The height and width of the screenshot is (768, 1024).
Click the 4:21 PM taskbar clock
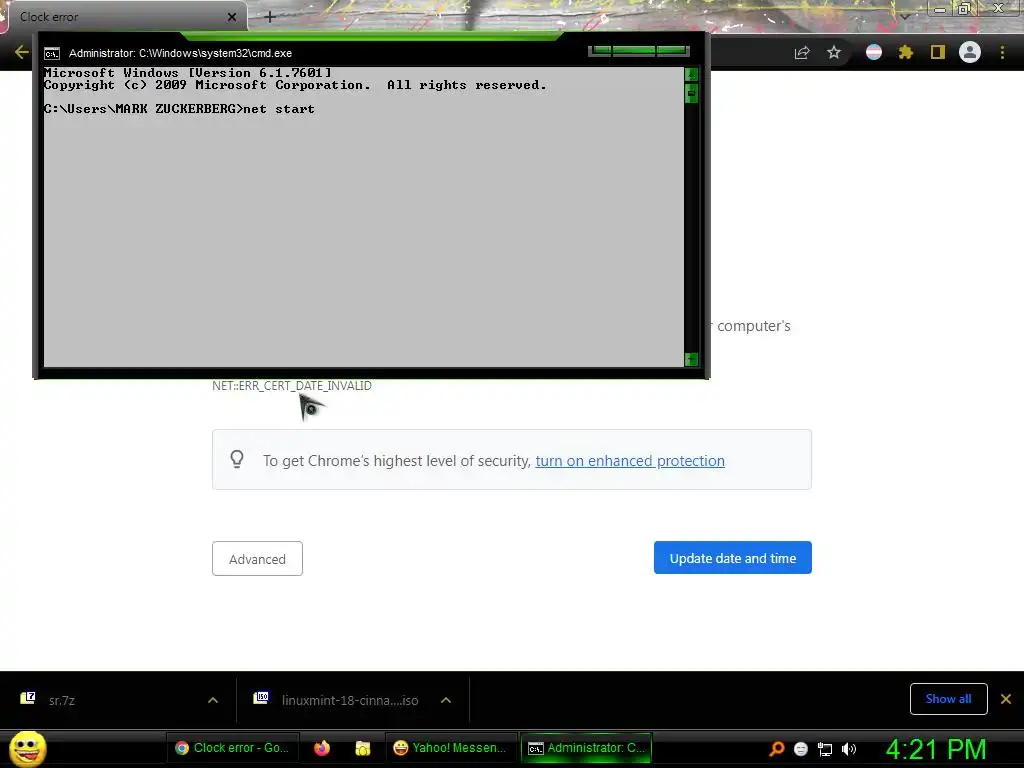(936, 749)
